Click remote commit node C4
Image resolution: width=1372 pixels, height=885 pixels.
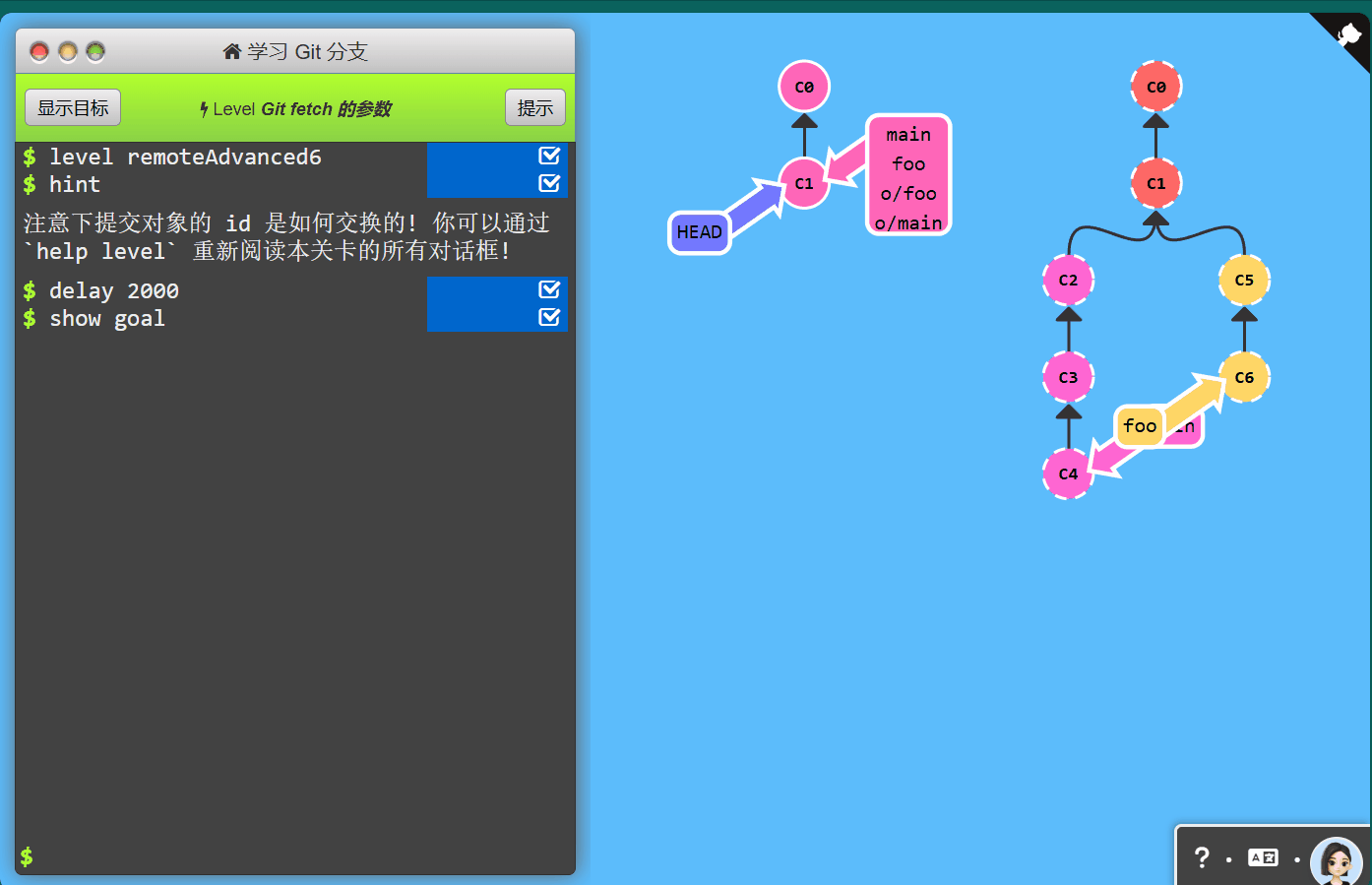[1068, 474]
